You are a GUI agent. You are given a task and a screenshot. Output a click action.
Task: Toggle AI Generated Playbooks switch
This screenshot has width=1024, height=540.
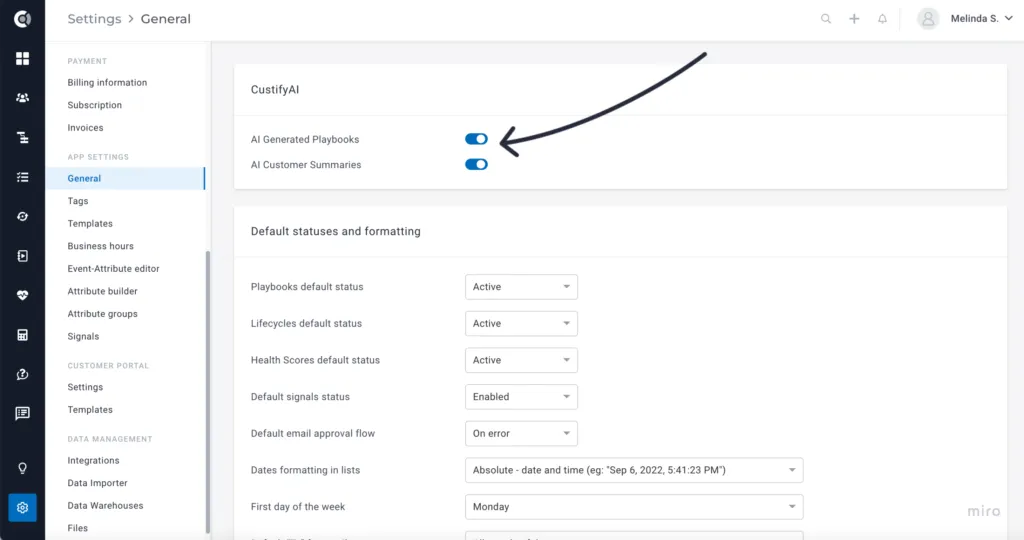476,139
